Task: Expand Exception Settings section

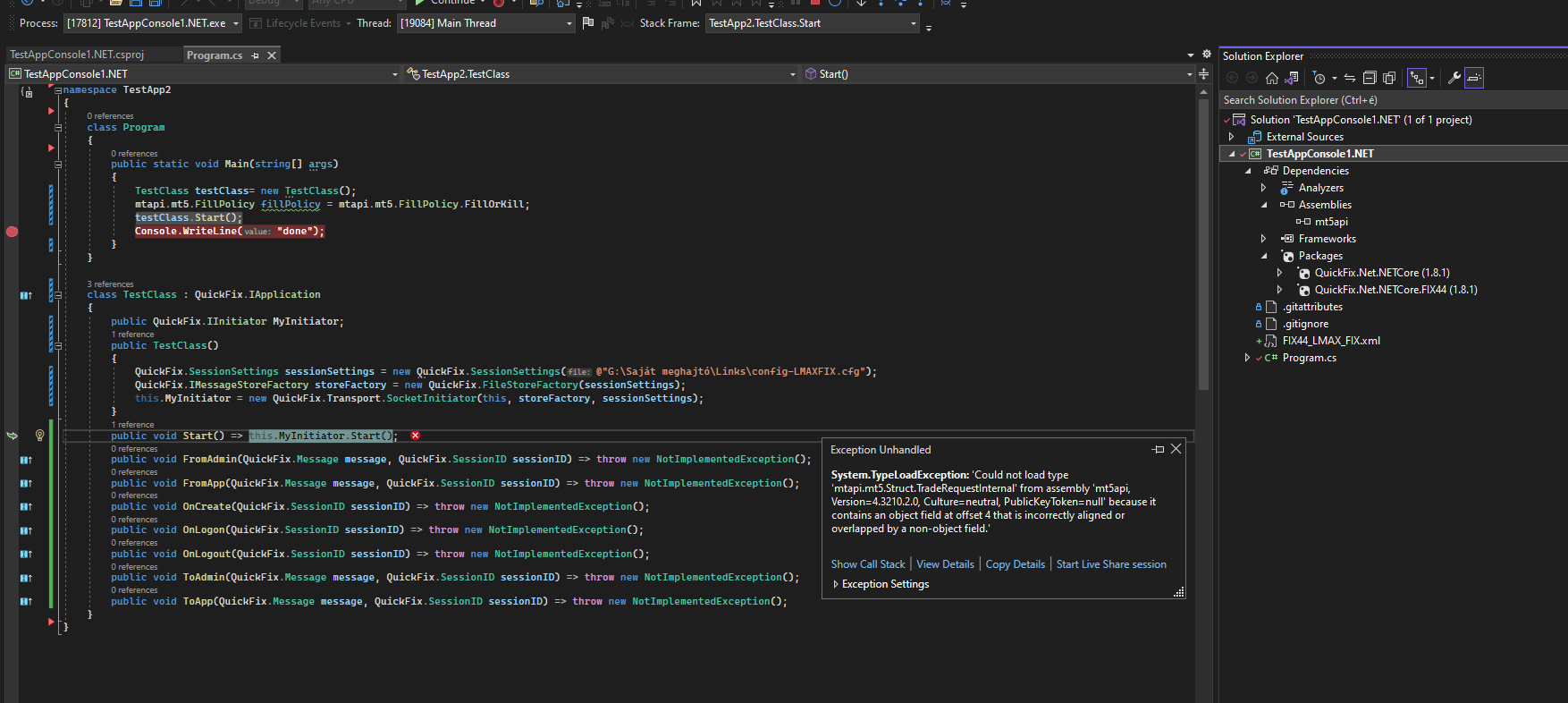Action: click(836, 584)
